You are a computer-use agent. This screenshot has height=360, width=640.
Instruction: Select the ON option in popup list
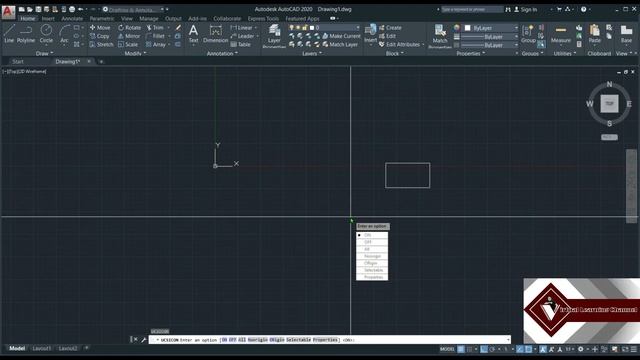[372, 235]
